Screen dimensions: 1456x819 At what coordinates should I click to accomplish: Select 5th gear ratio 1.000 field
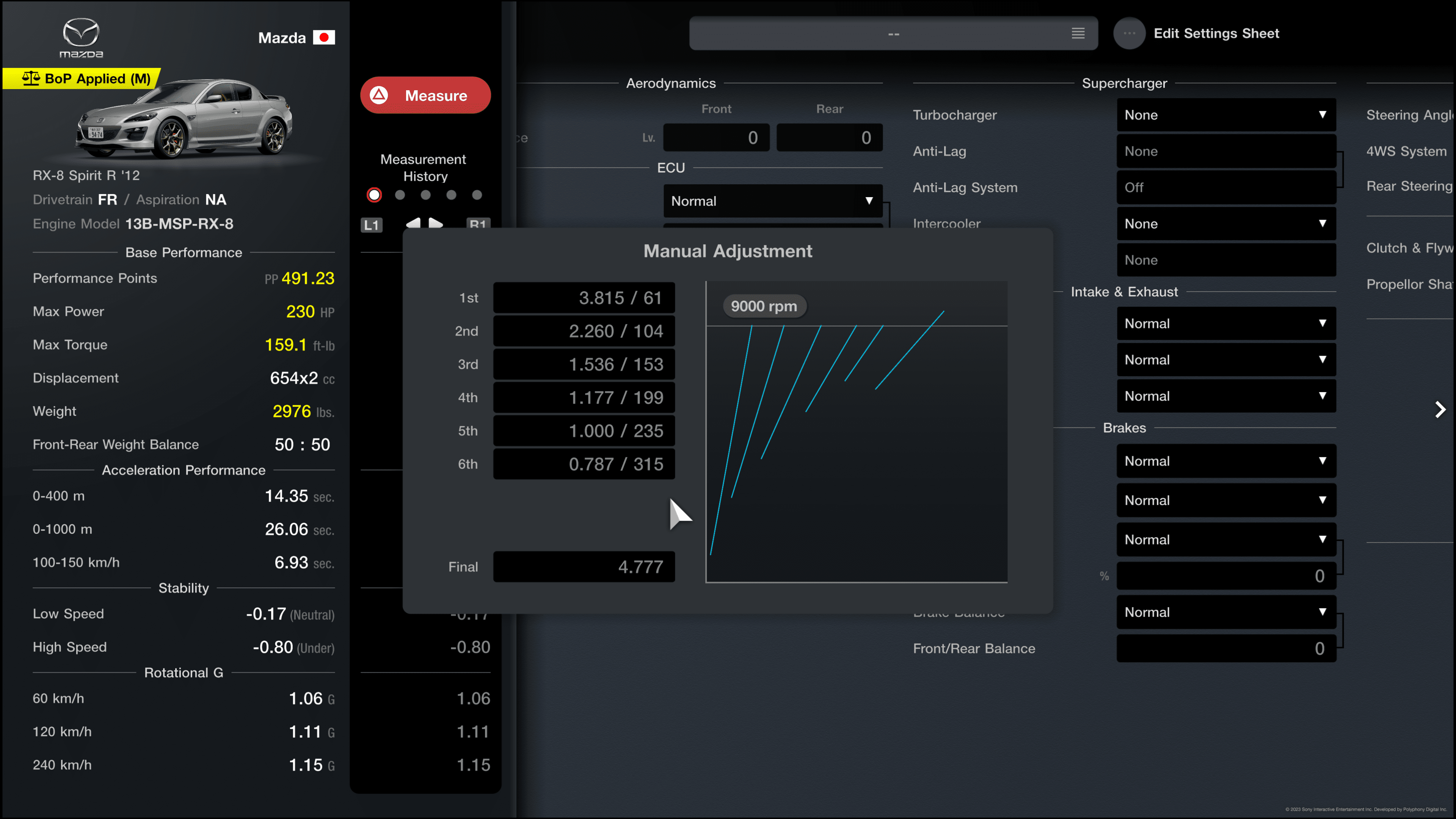click(584, 431)
